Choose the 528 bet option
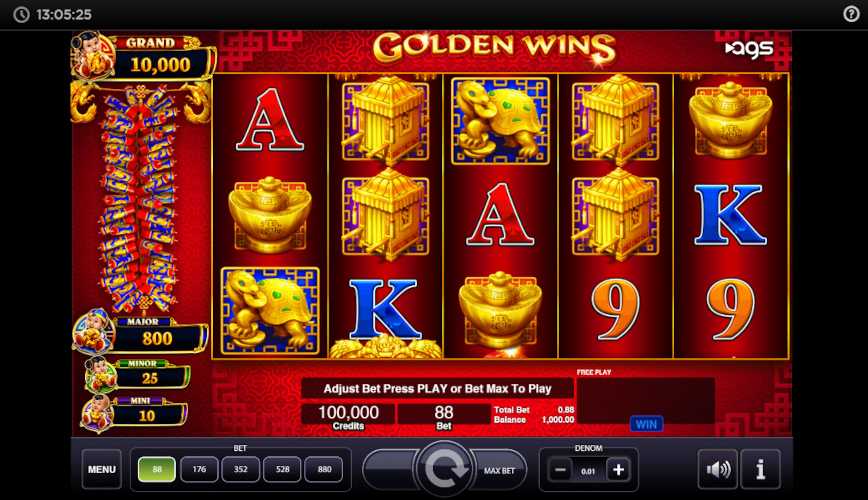 [x=282, y=470]
